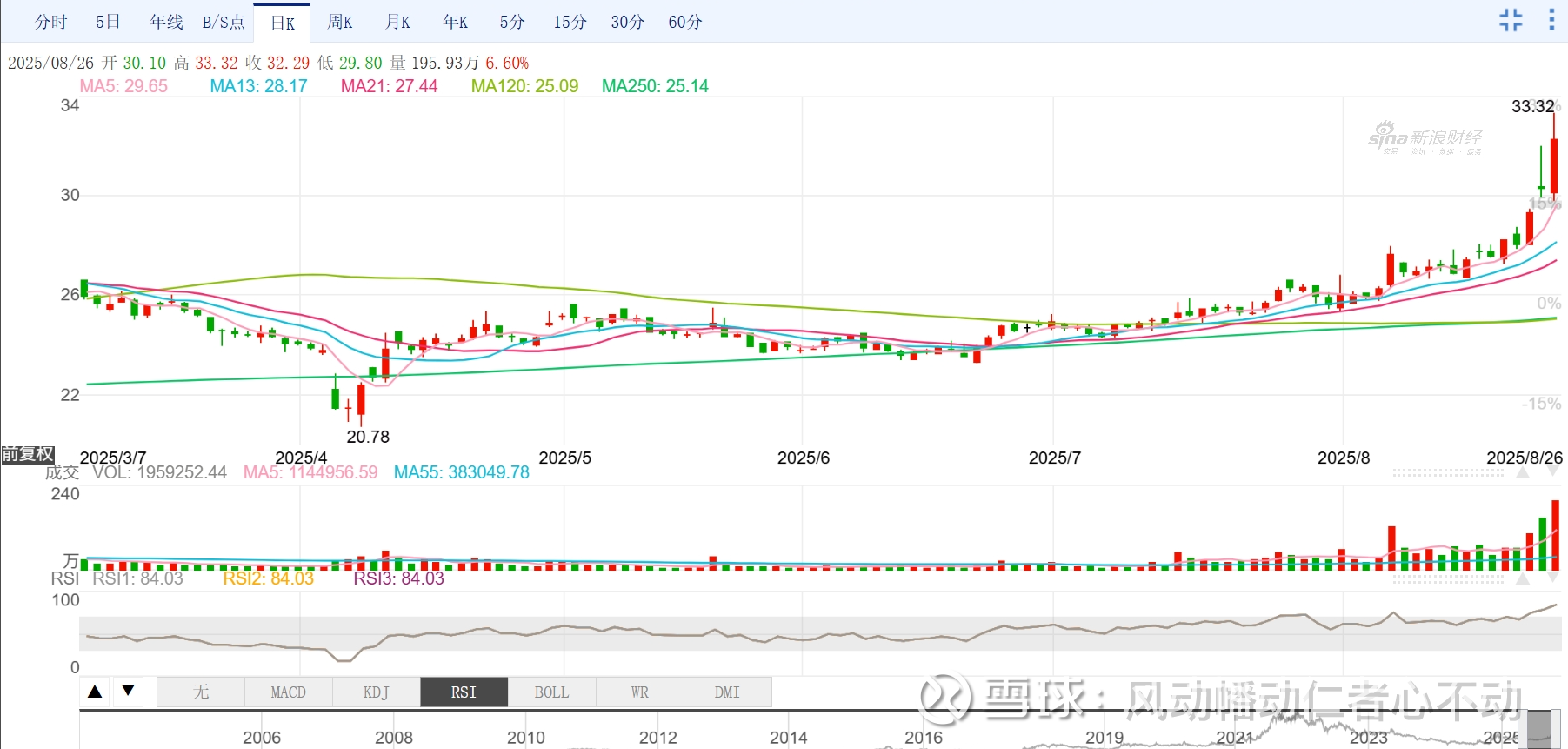Image resolution: width=1568 pixels, height=749 pixels.
Task: Show the 30分 minute chart
Action: (627, 22)
